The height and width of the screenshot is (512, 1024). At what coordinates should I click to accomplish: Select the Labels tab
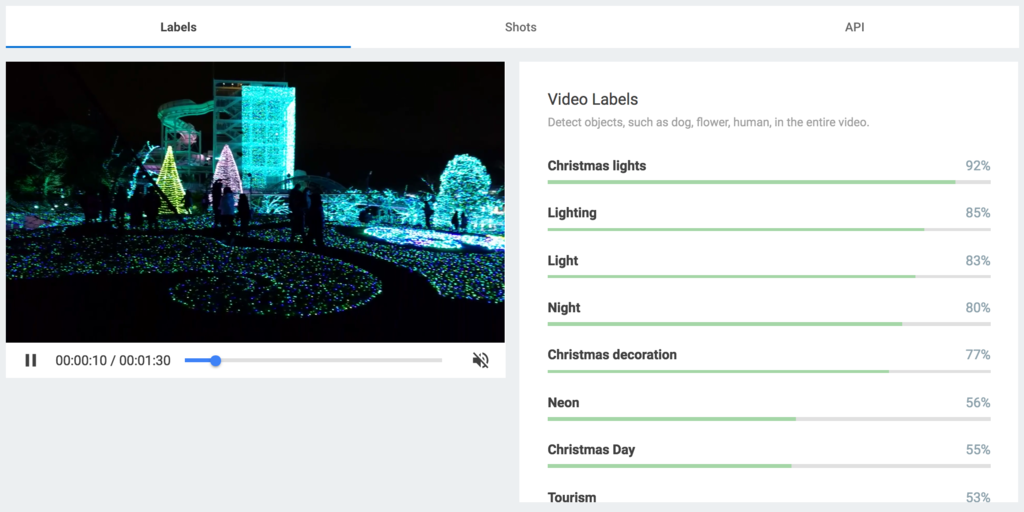pos(178,27)
